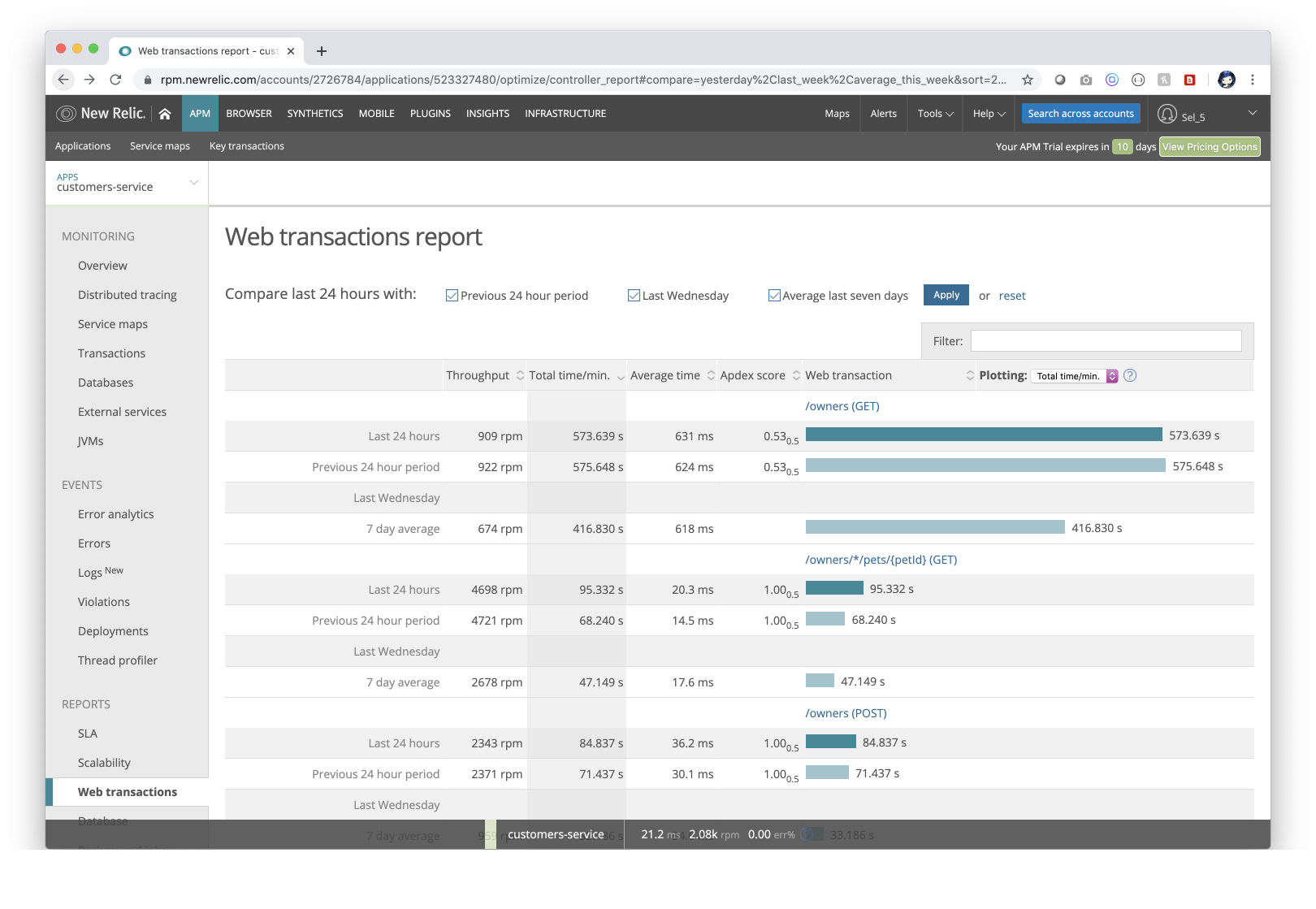Image resolution: width=1316 pixels, height=909 pixels.
Task: Switch to MOBILE tab
Action: (377, 114)
